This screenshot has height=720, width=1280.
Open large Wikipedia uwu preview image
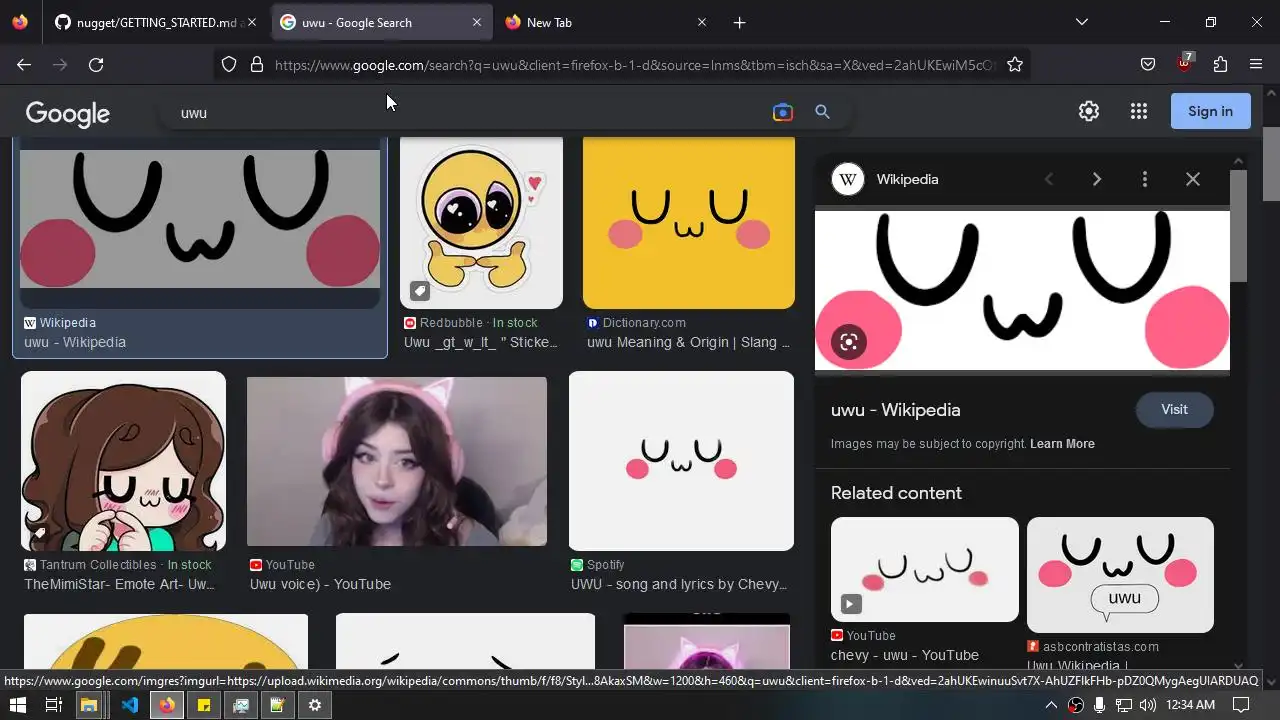click(x=1022, y=290)
